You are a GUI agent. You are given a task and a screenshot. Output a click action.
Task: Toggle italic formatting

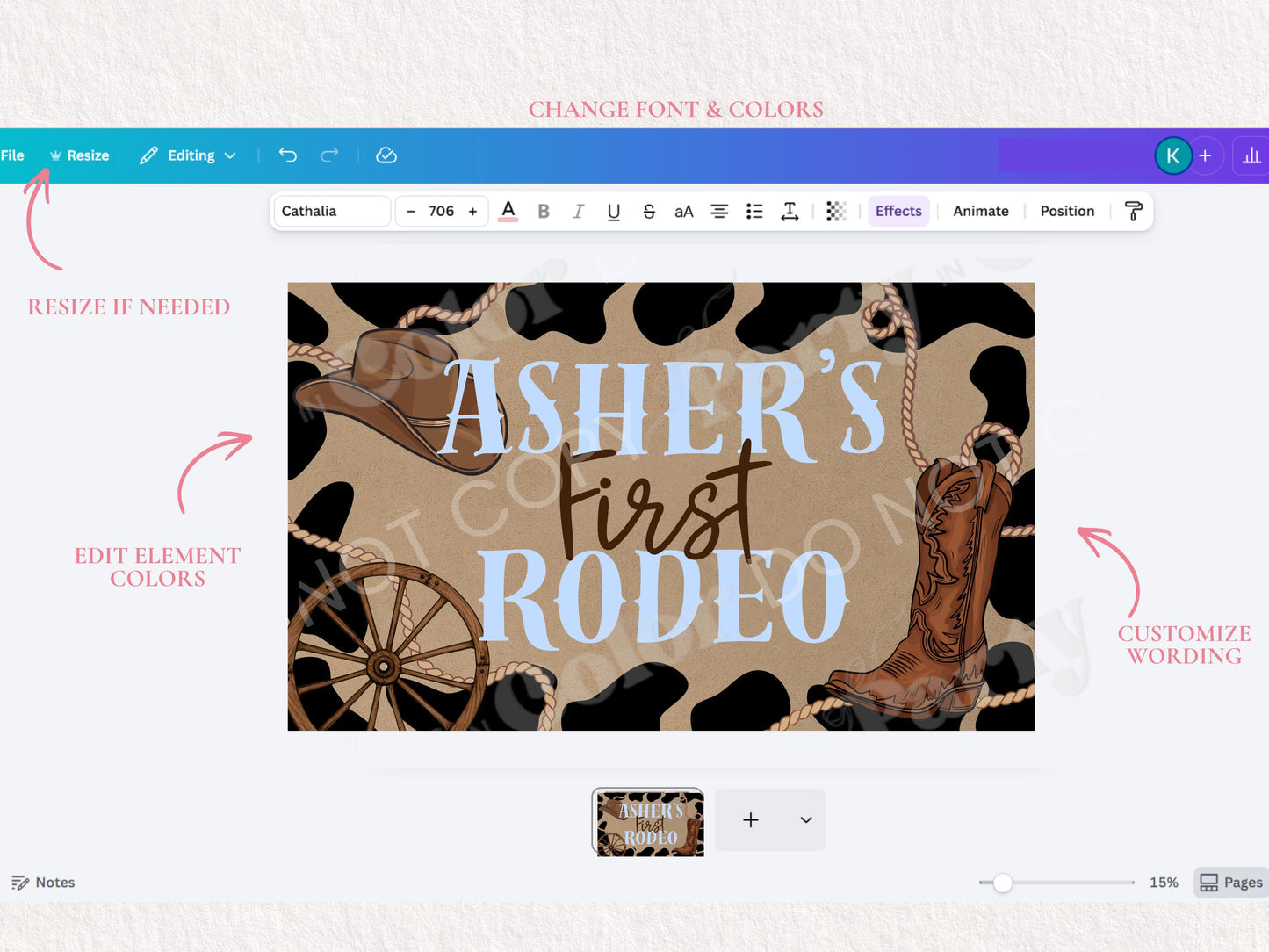coord(578,211)
